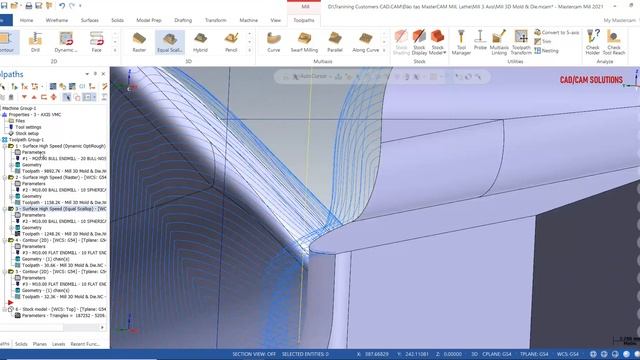640x360 pixels.
Task: Collapse operation 1 Dynamic OptiRough tree node
Action: (x=5, y=146)
